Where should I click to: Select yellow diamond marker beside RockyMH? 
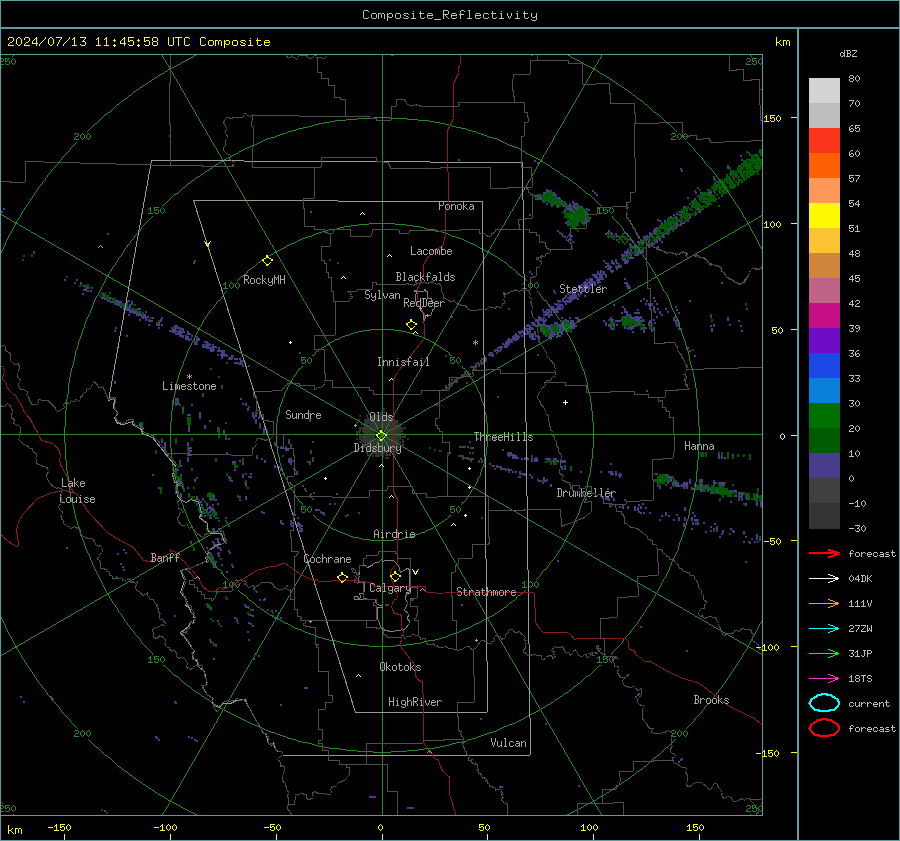coord(267,261)
